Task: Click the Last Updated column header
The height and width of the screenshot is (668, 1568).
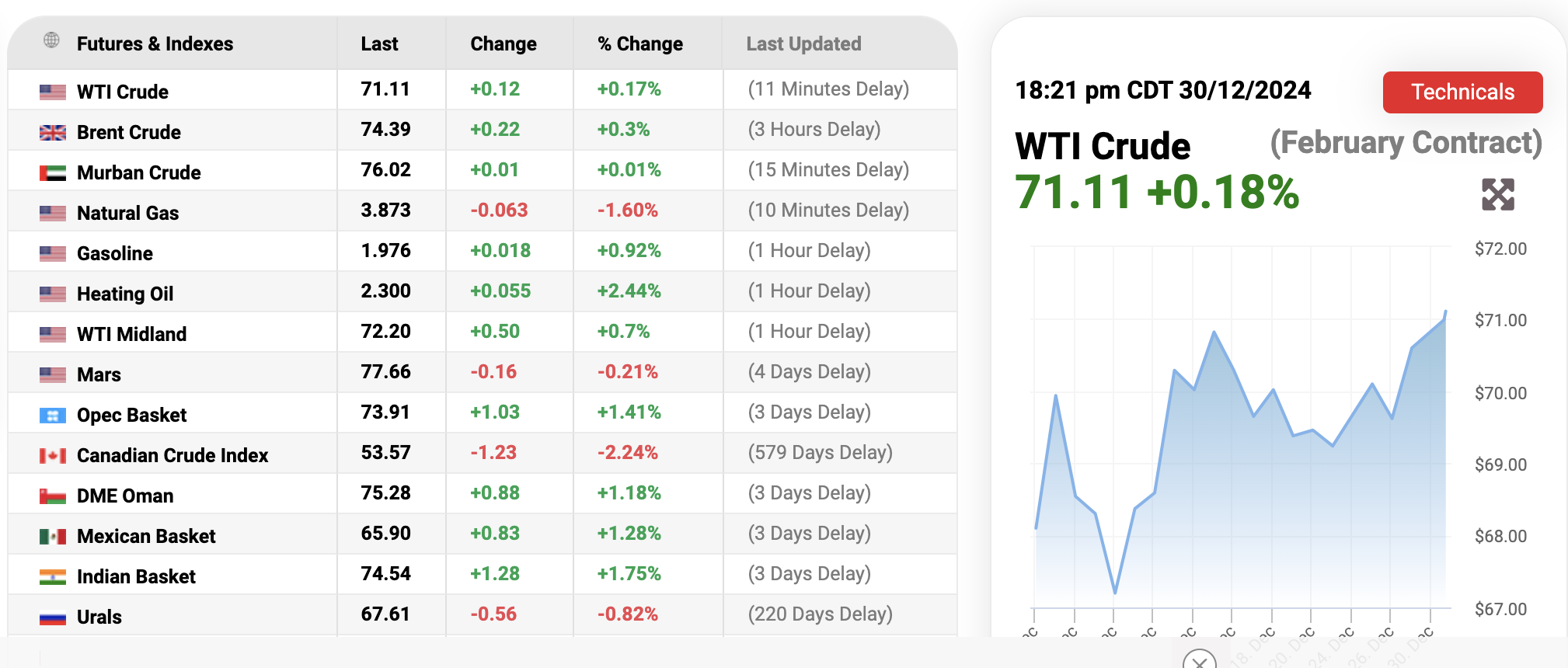Action: tap(803, 44)
